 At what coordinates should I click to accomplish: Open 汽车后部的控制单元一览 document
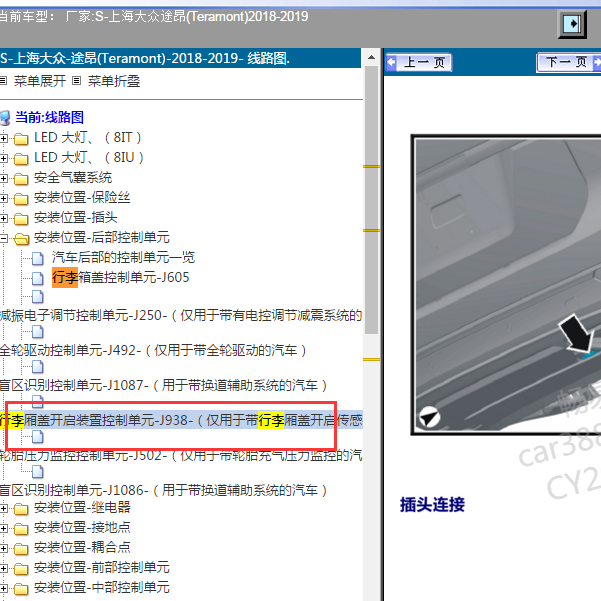123,258
